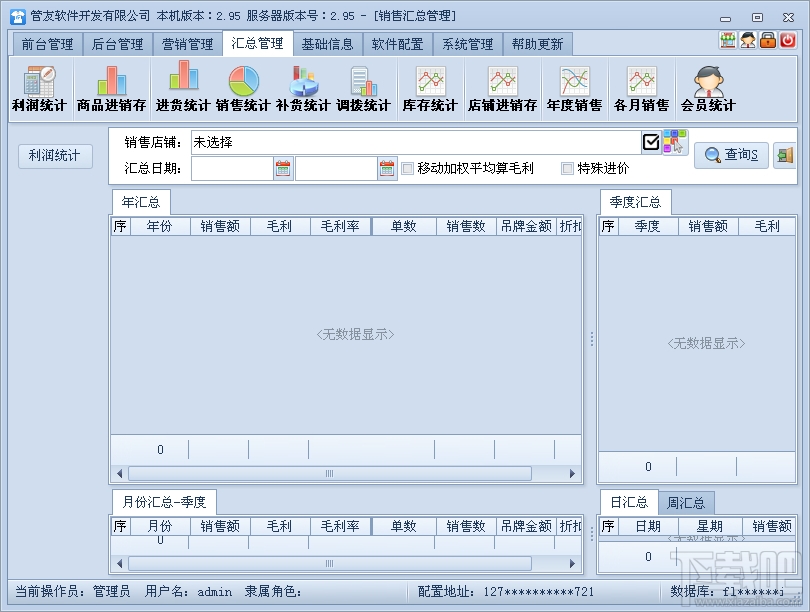
Task: Enable 移动加权平均算毛利 option
Action: pyautogui.click(x=408, y=168)
